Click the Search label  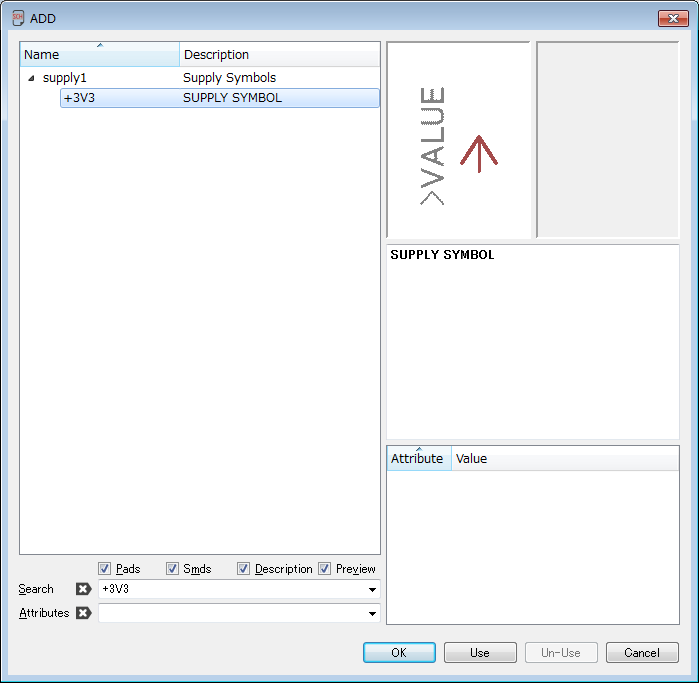click(x=36, y=589)
